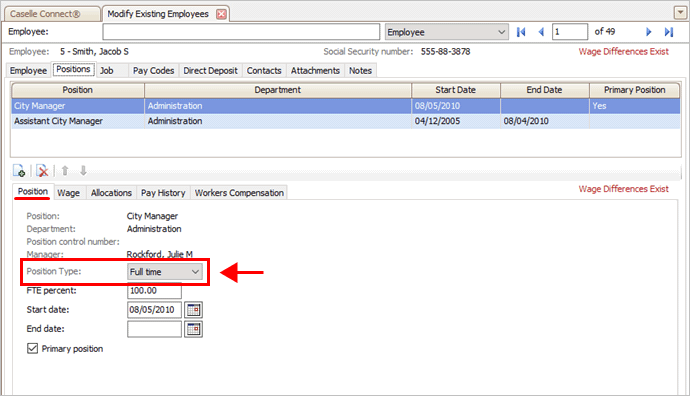690x396 pixels.
Task: Click the record number field showing 1
Action: [x=570, y=32]
